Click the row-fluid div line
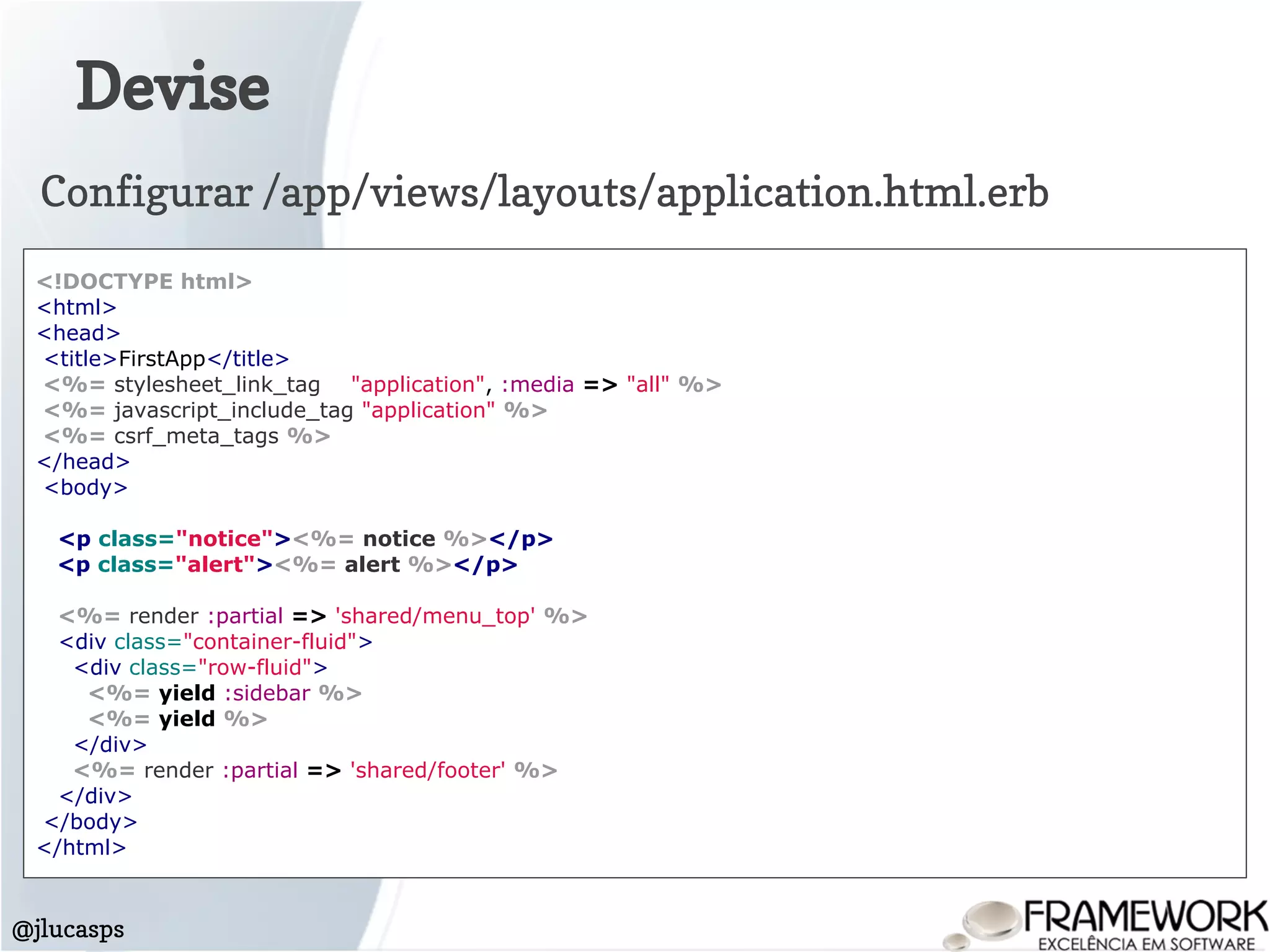This screenshot has width=1270, height=952. tap(201, 668)
